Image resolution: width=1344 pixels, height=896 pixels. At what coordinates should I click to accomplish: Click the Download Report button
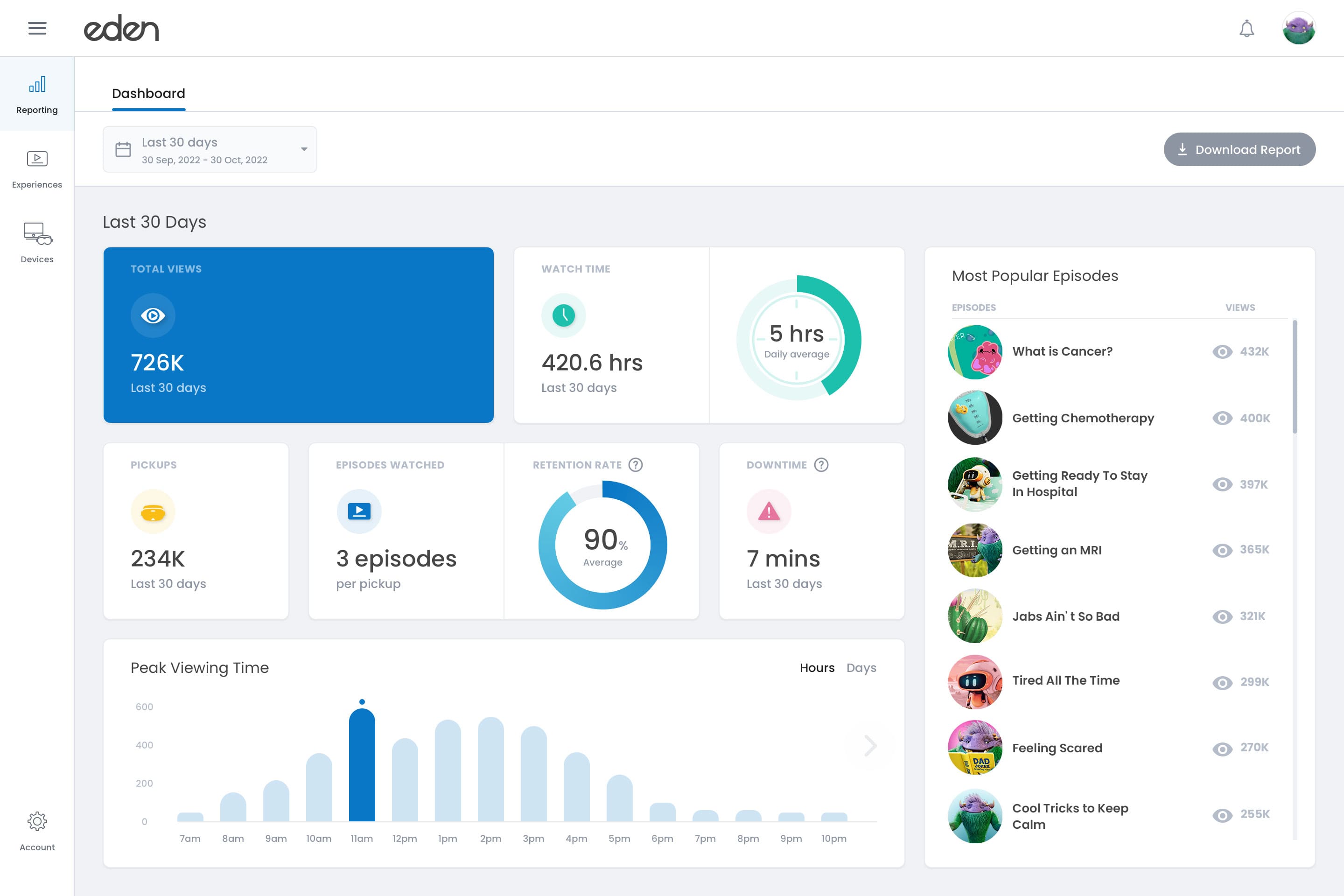[x=1239, y=149]
